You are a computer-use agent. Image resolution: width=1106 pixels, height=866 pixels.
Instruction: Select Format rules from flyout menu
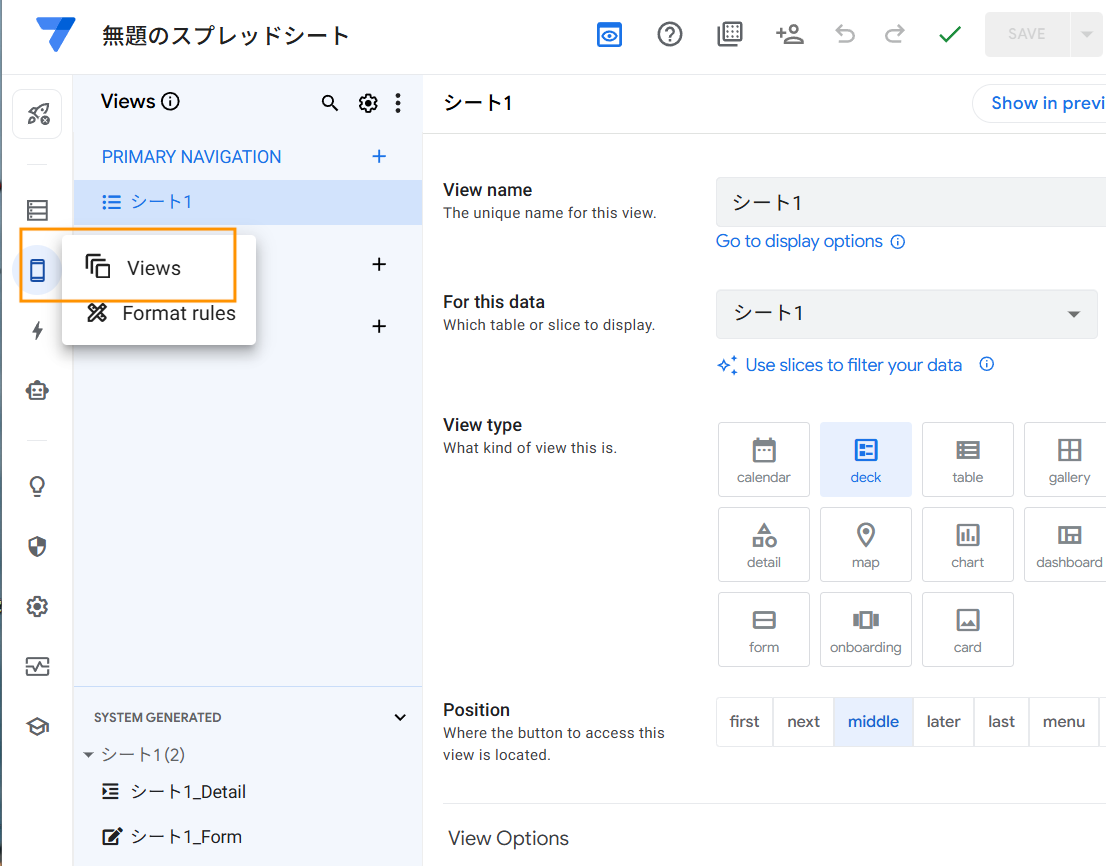pyautogui.click(x=178, y=313)
